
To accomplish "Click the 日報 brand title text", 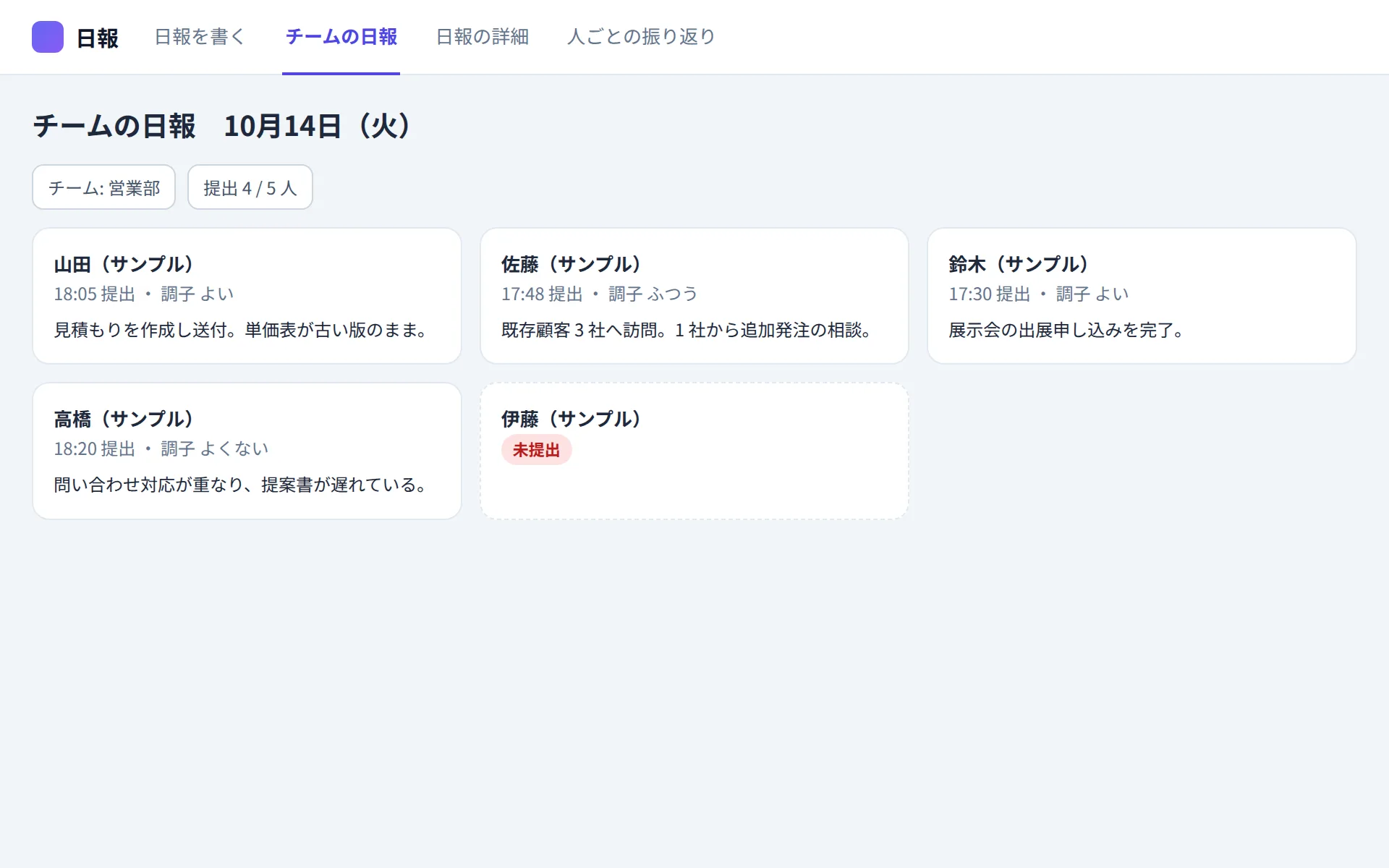I will tap(98, 38).
